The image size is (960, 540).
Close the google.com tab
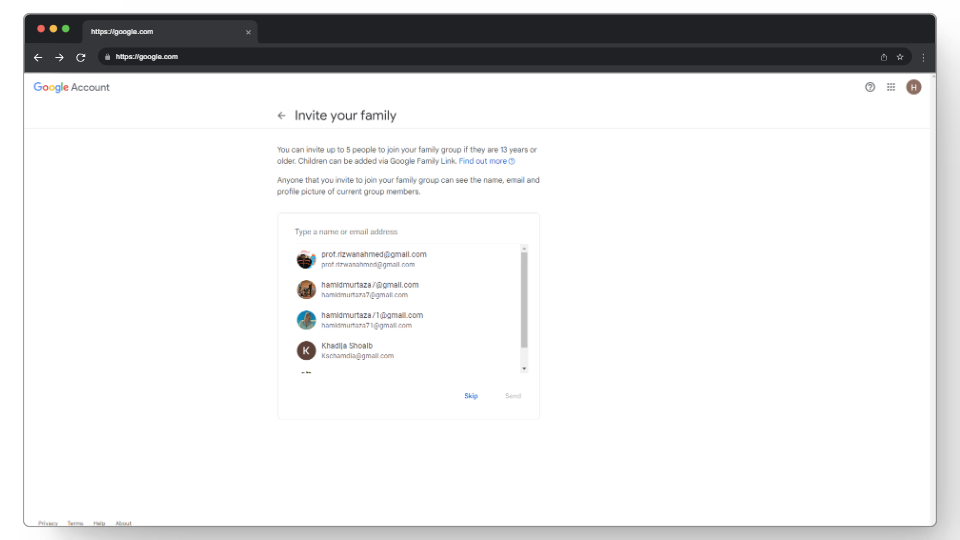click(248, 32)
